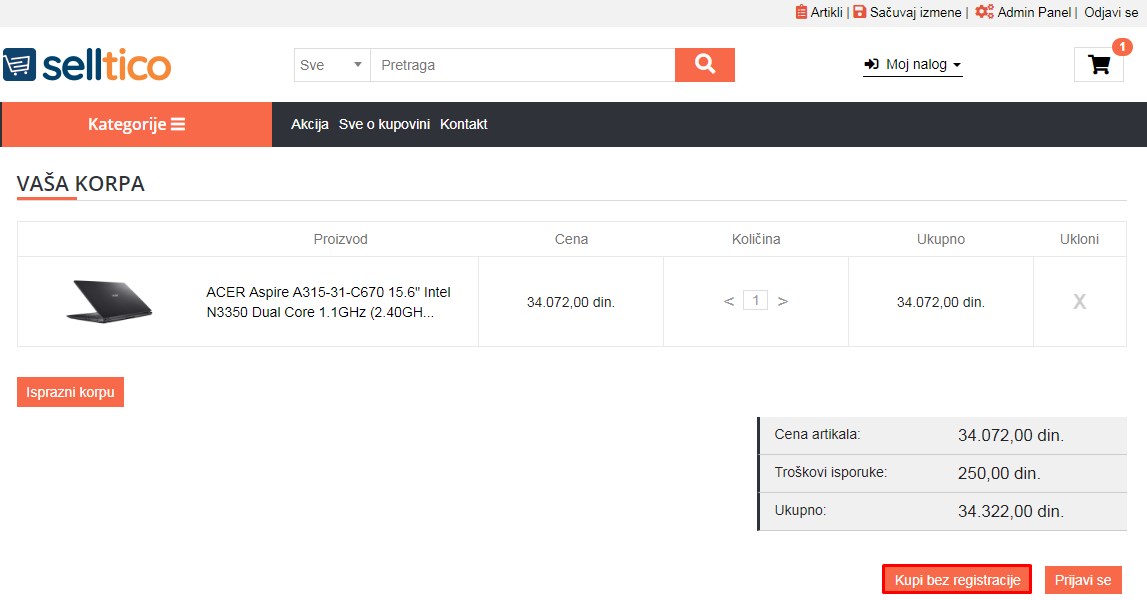The width and height of the screenshot is (1147, 600).
Task: Click the Ukloni column header
Action: (1079, 239)
